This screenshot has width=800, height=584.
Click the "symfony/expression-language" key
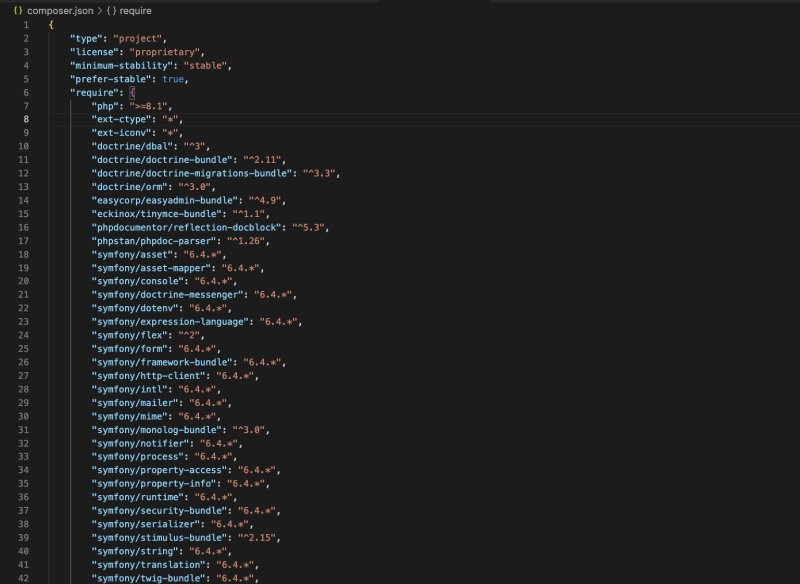point(170,322)
